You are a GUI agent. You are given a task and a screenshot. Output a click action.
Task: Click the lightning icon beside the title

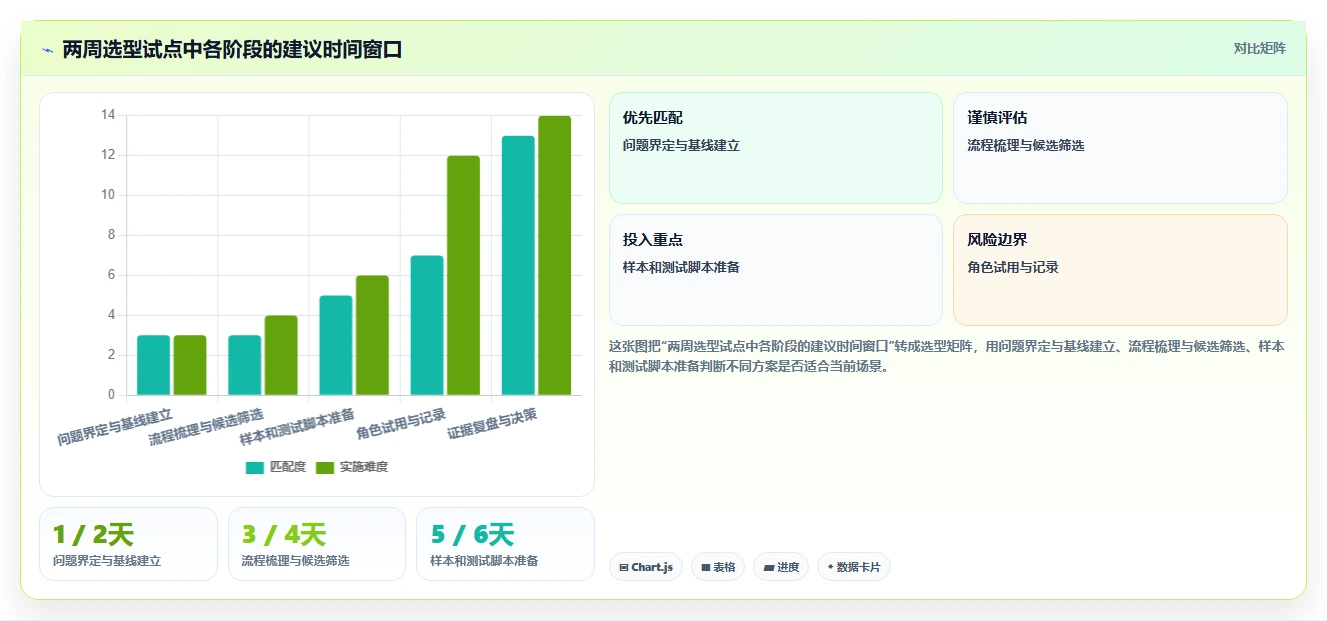pos(47,50)
